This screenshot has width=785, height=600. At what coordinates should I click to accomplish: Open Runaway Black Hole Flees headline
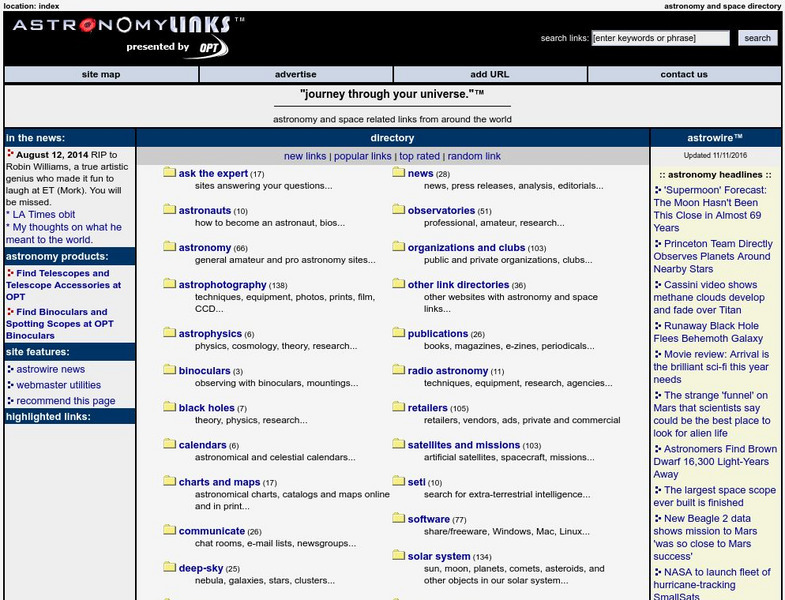pos(708,332)
